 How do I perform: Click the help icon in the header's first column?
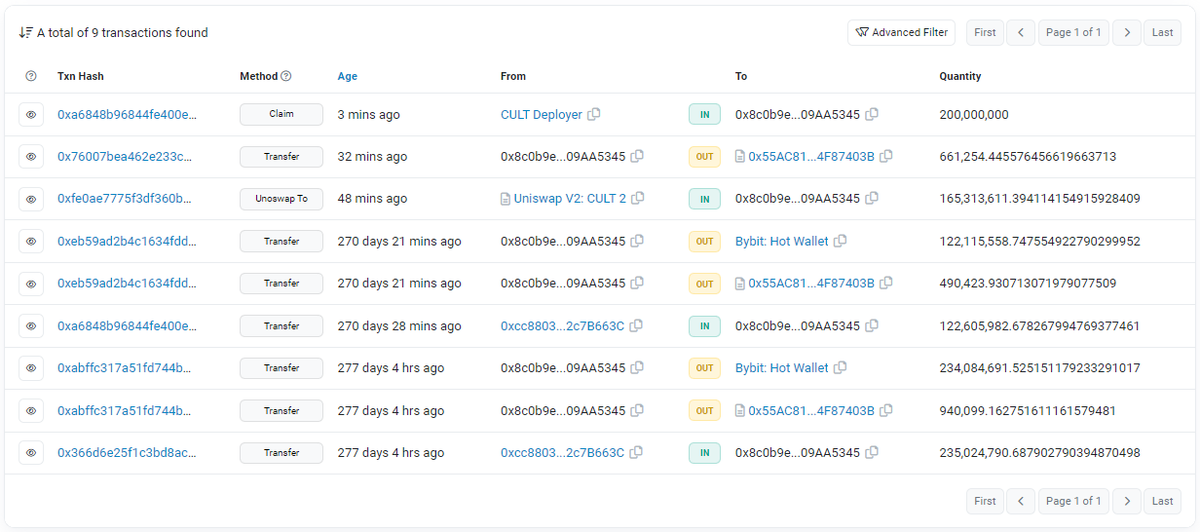pyautogui.click(x=31, y=76)
